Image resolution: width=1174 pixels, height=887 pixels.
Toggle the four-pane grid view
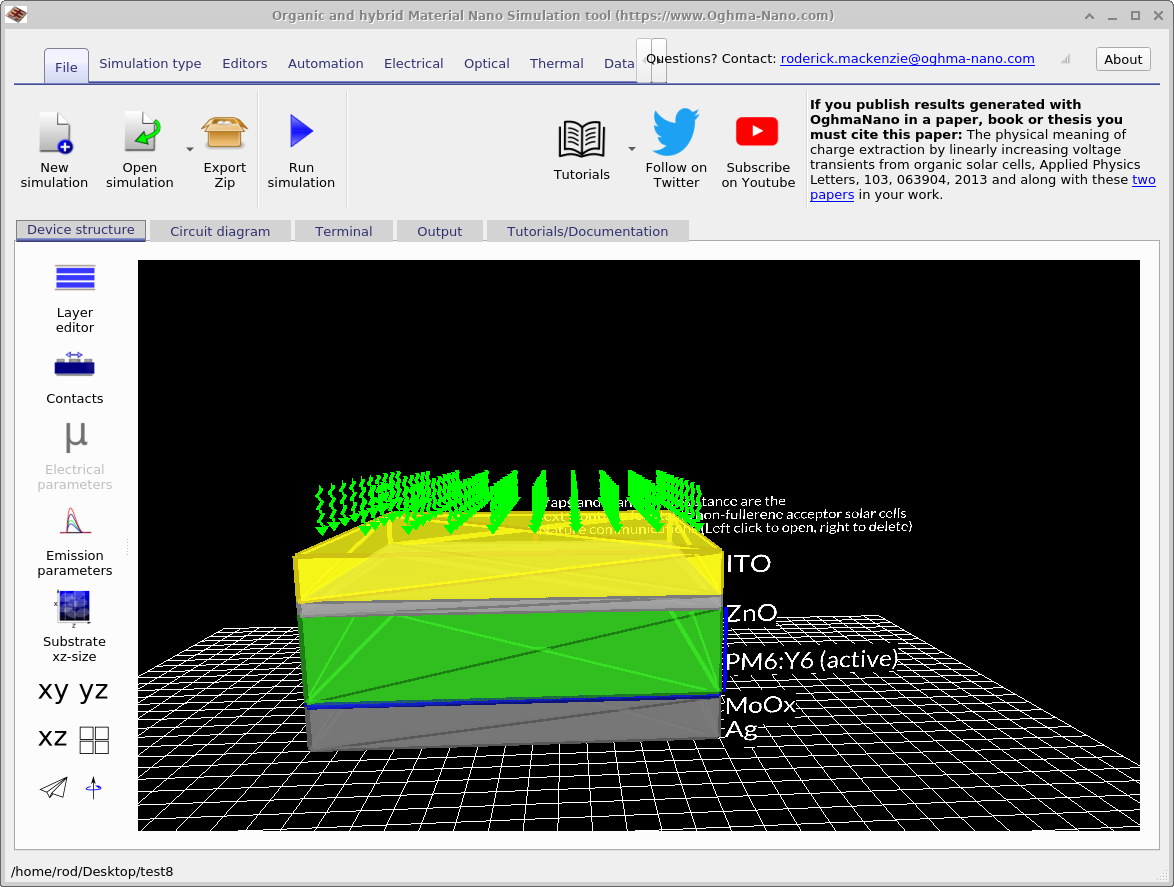point(95,738)
